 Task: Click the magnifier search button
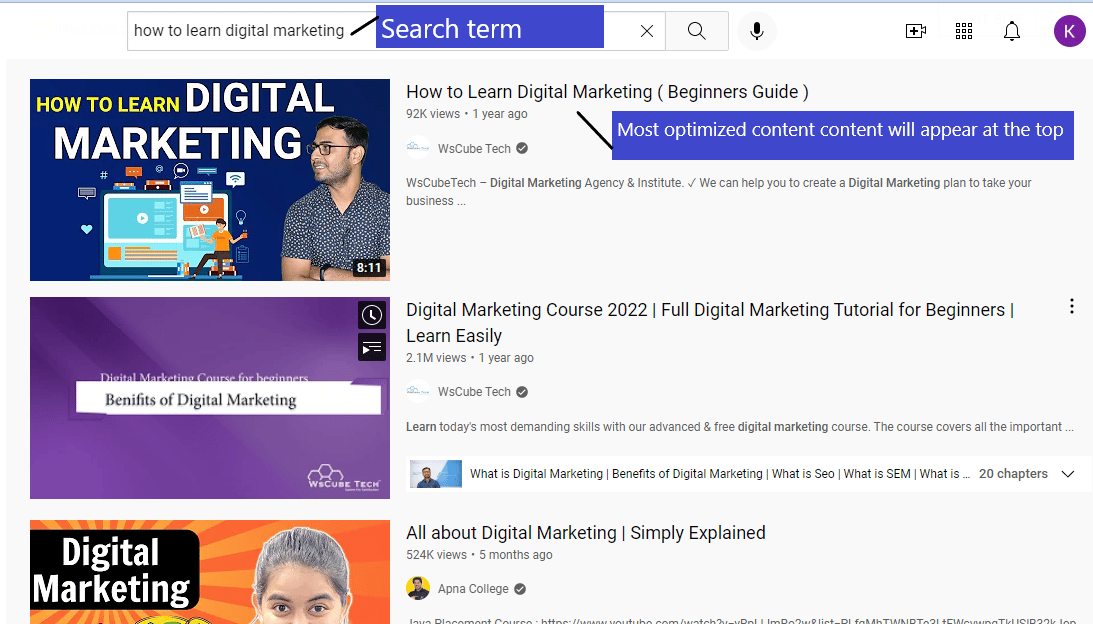coord(696,31)
